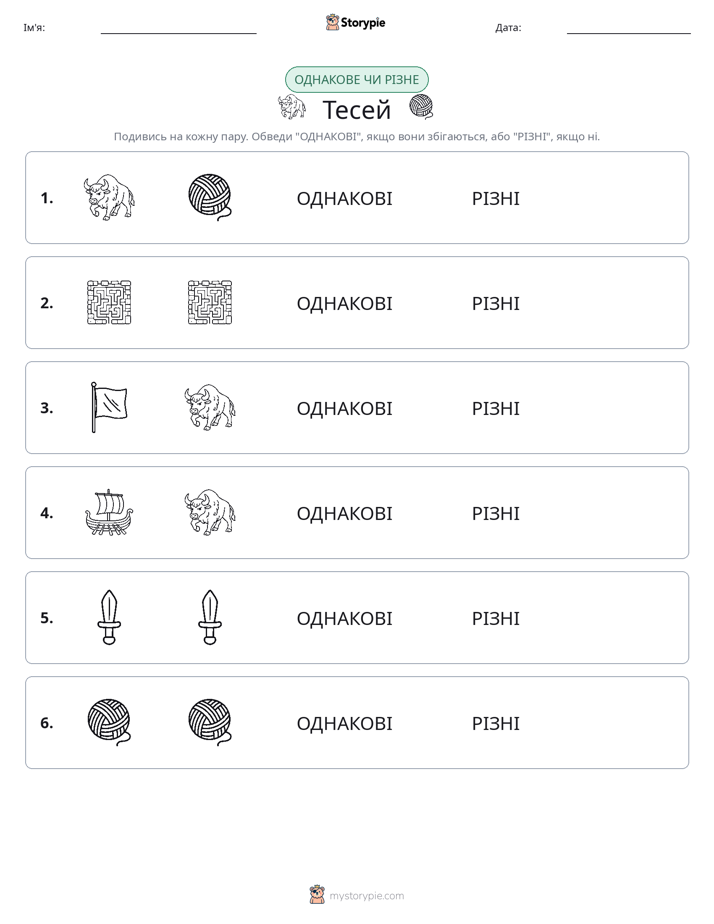
Task: Click the left sword icon in row 5
Action: [x=109, y=617]
